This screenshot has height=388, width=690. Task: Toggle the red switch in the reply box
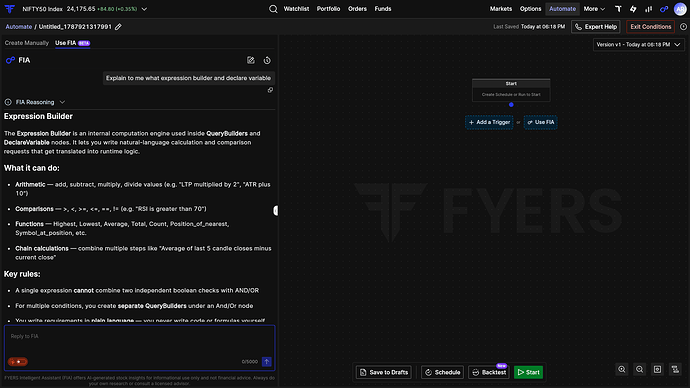click(x=18, y=362)
